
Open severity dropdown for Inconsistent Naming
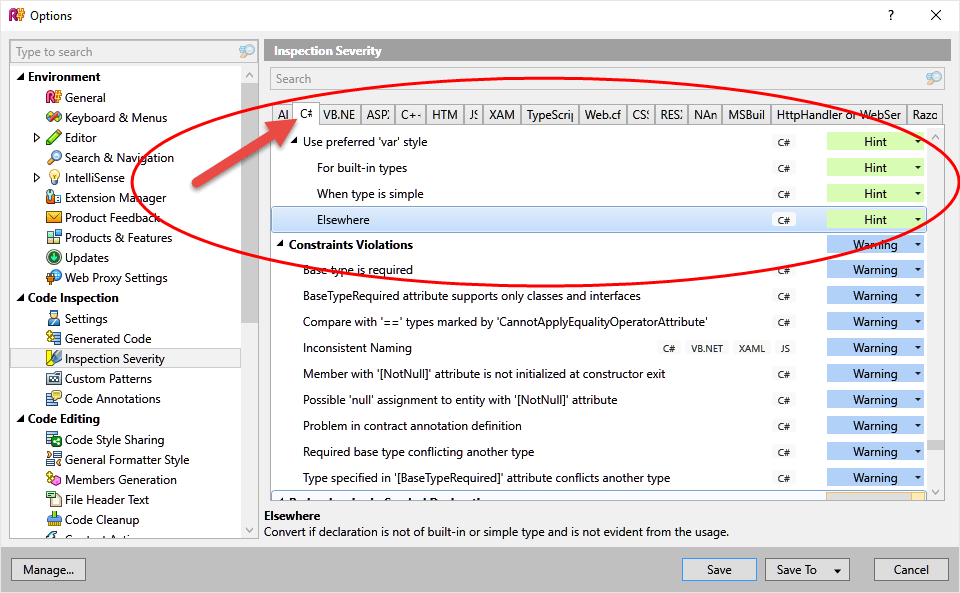tap(918, 348)
